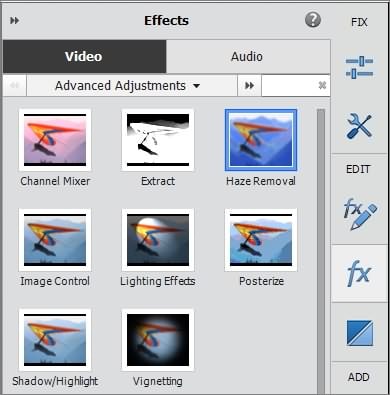Open the Adjust sliders panel icon
Viewport: 390px width, 395px height.
[359, 68]
